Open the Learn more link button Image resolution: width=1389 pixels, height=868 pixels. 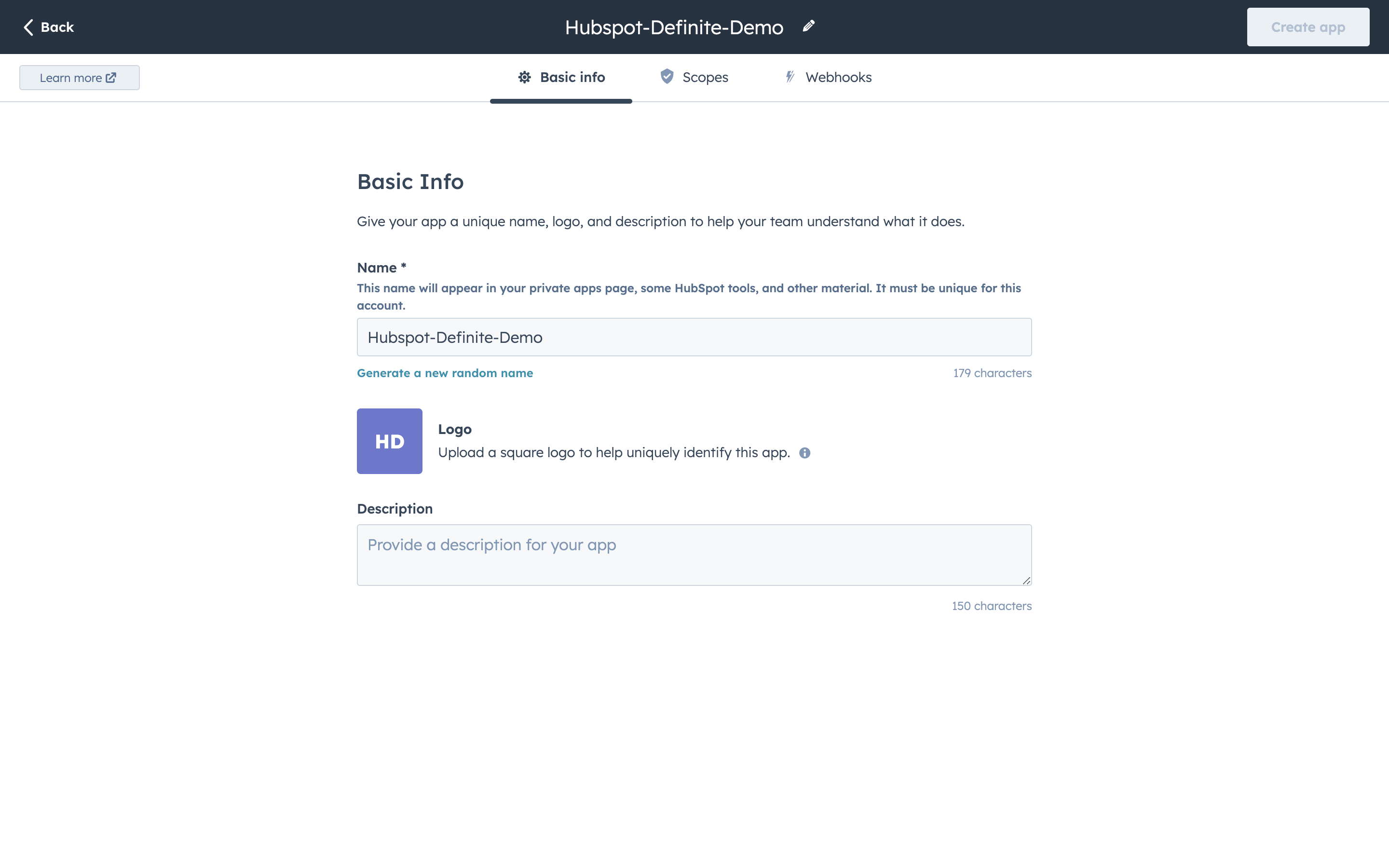[79, 78]
